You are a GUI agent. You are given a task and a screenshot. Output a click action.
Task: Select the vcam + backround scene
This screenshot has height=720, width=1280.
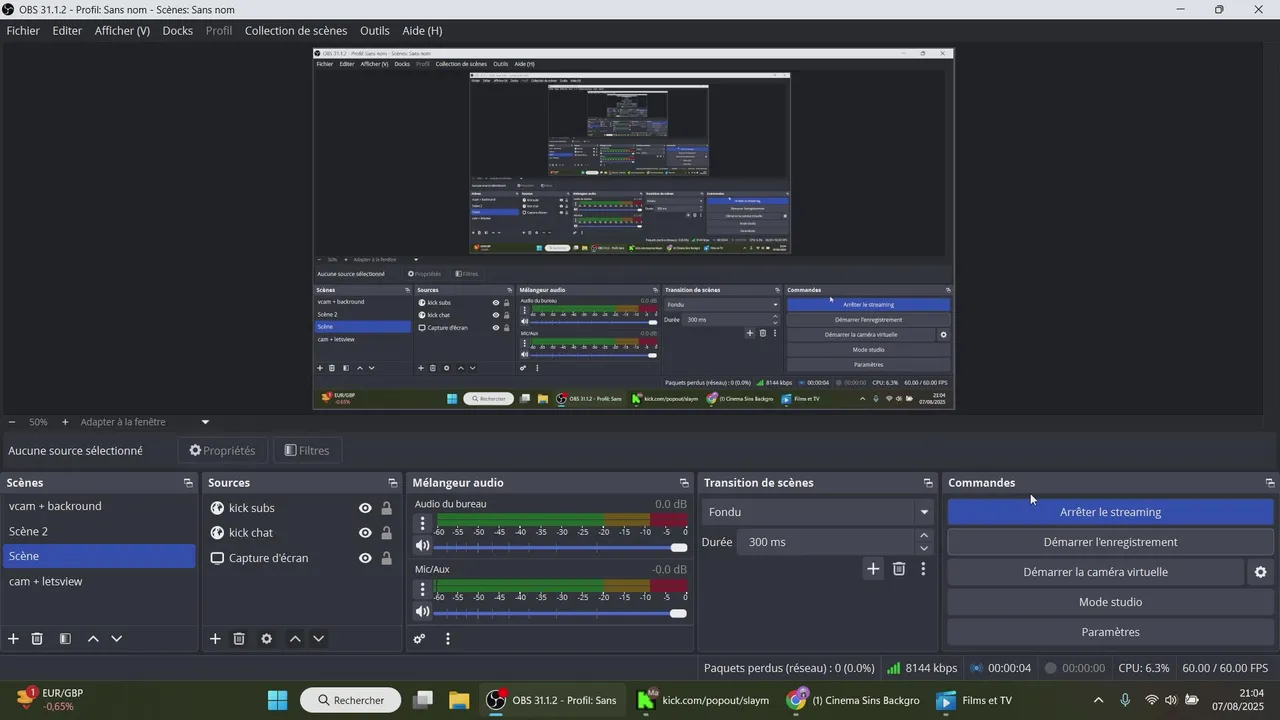click(x=99, y=506)
